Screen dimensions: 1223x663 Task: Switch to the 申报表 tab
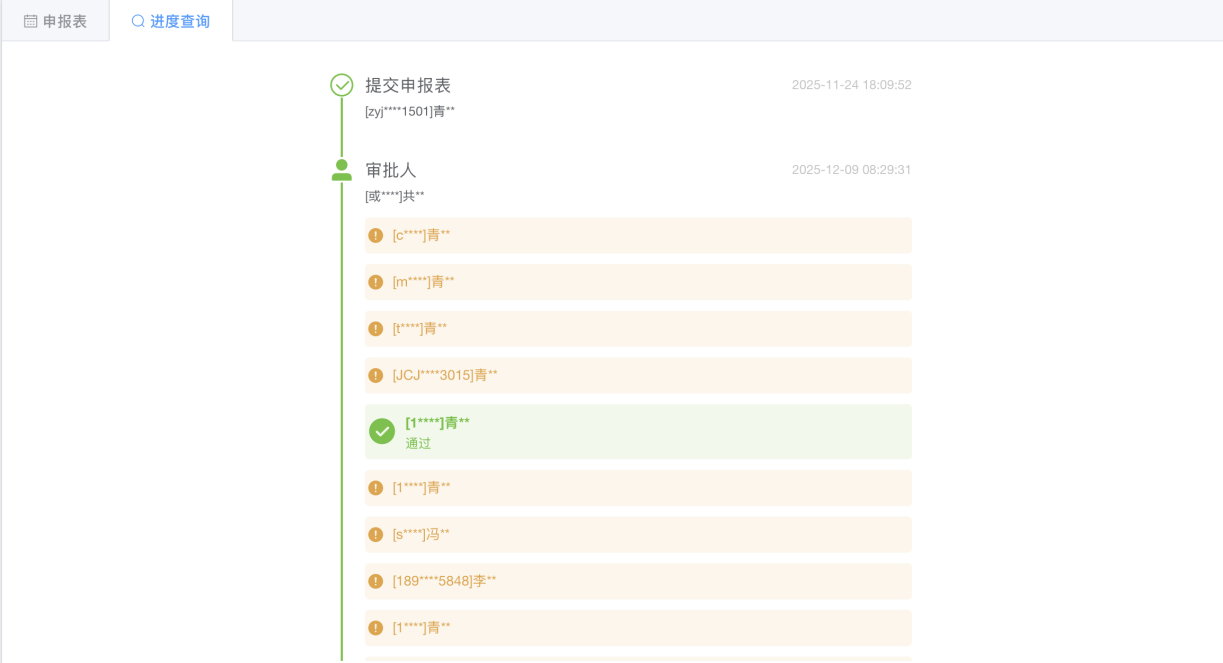[65, 21]
